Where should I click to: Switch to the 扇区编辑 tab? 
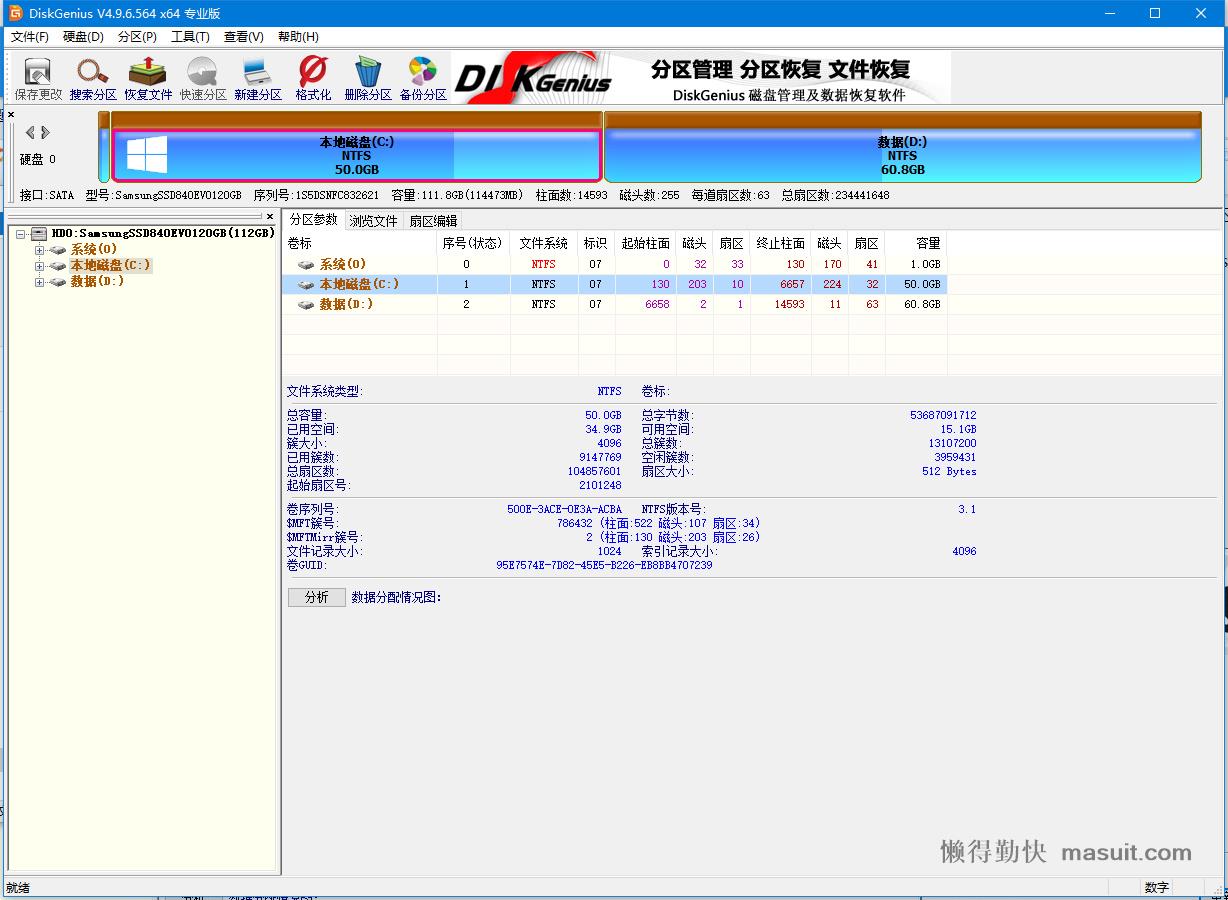coord(433,221)
